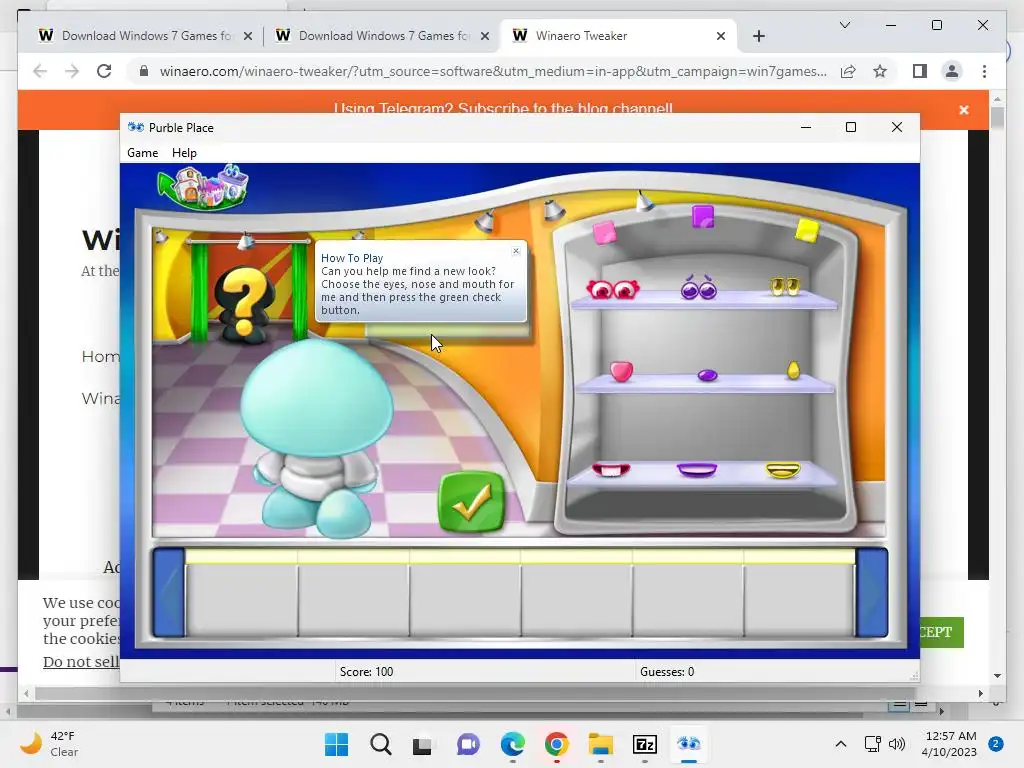
Task: Open a new Chrome tab
Action: click(x=758, y=36)
